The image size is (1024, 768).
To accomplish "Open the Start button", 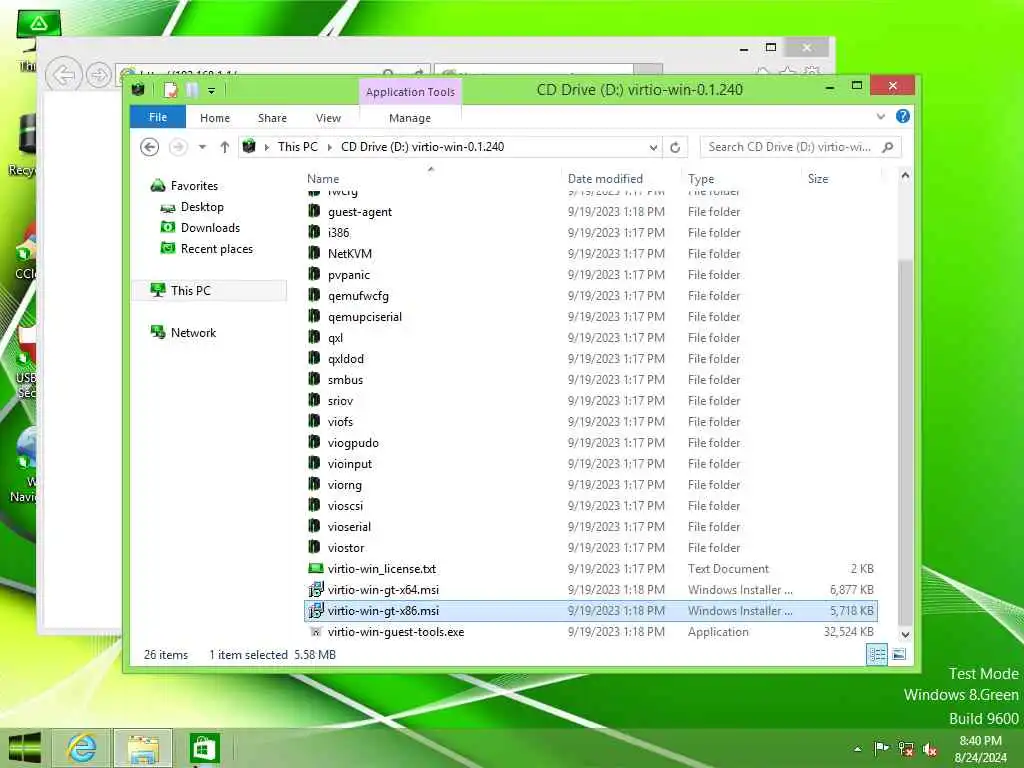I will coord(25,748).
